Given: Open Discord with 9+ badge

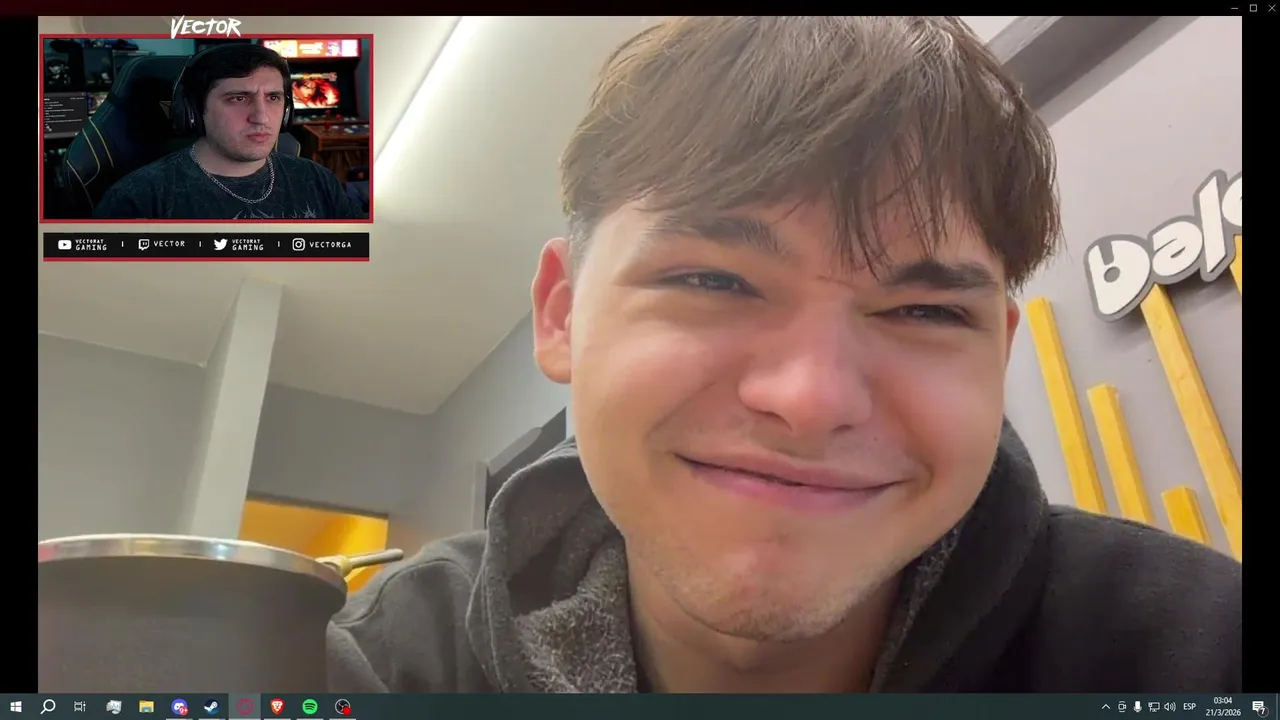Looking at the screenshot, I should click(x=179, y=707).
